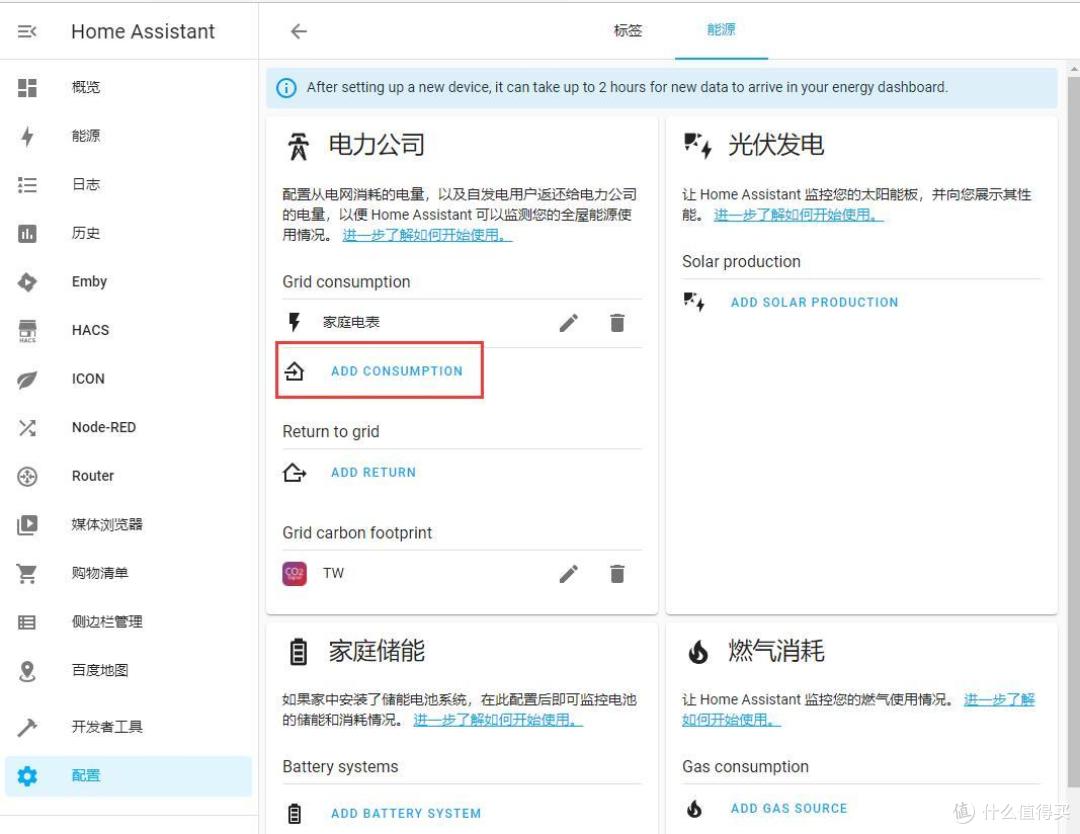Open the 光伏发电 learn-more link
Image resolution: width=1080 pixels, height=834 pixels.
pyautogui.click(x=798, y=216)
